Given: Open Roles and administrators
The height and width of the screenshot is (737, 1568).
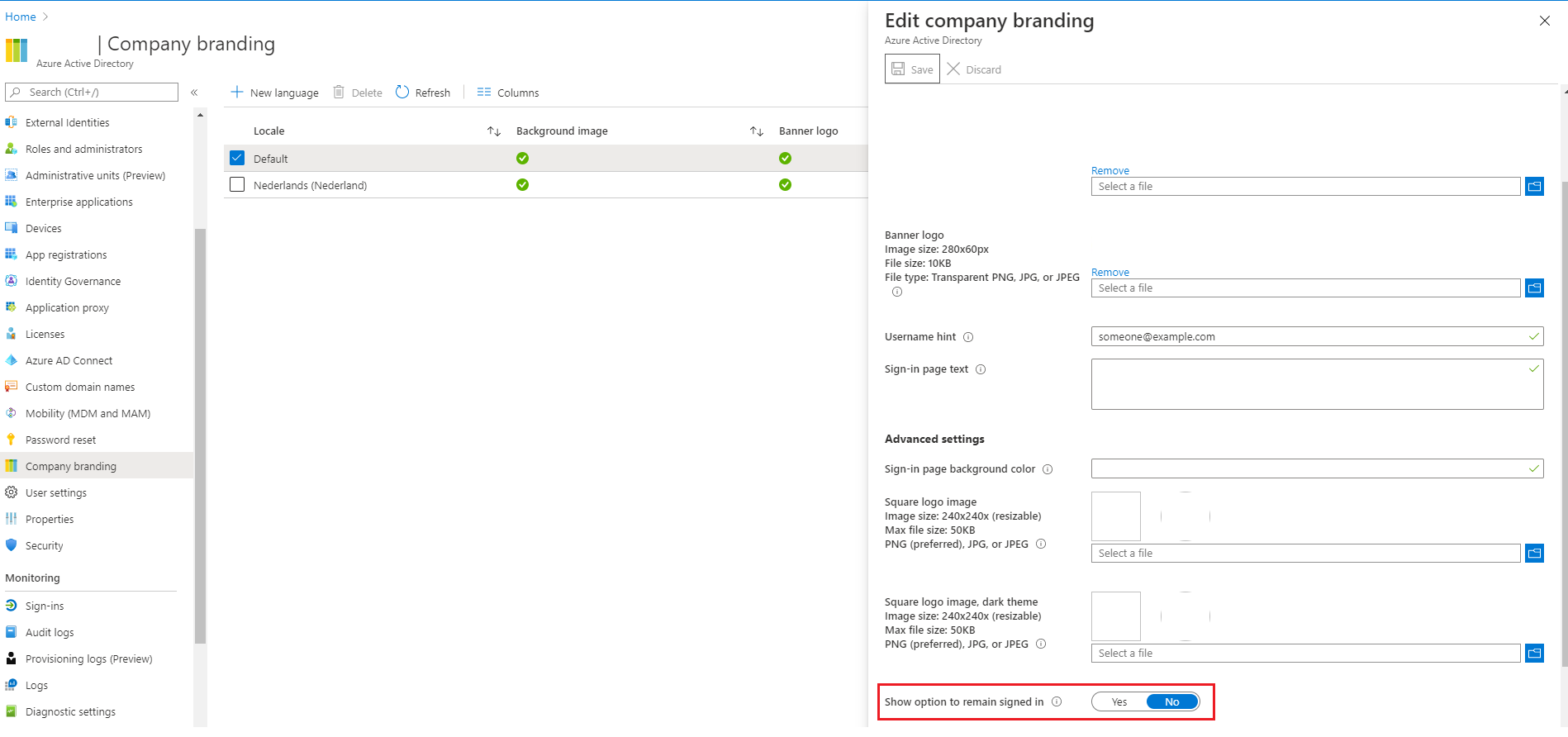Looking at the screenshot, I should (x=83, y=149).
